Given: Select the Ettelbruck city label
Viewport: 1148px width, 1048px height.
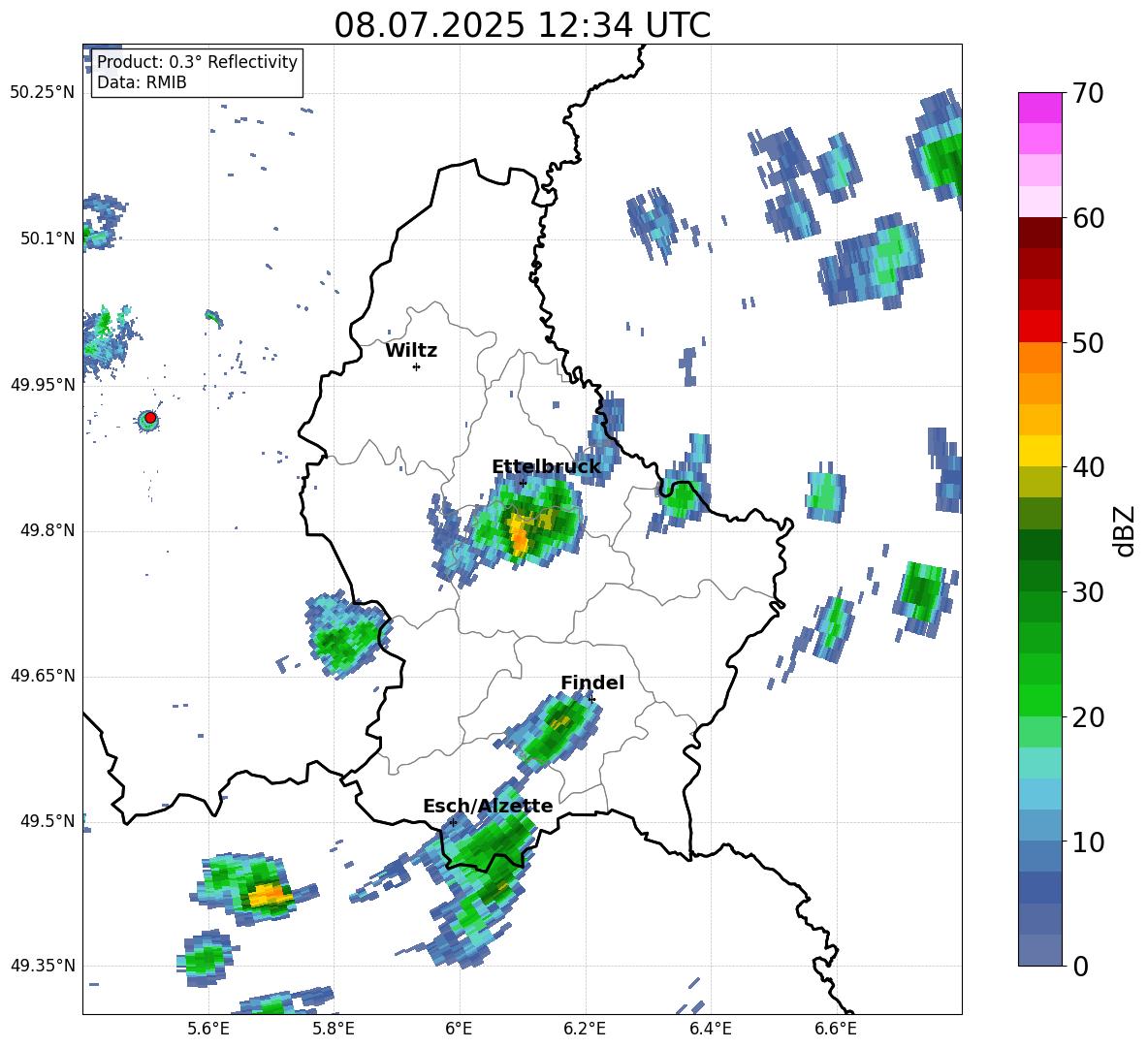Looking at the screenshot, I should pos(546,467).
